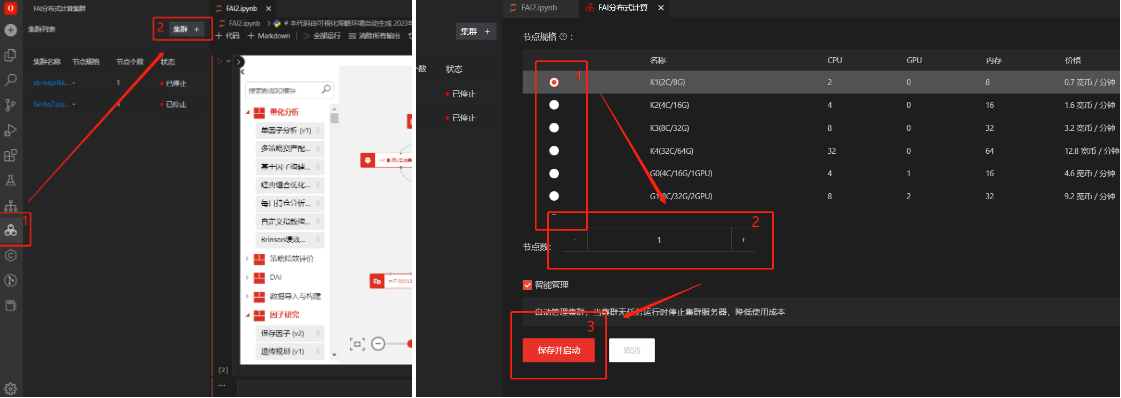Click the 保存并启动 button
The height and width of the screenshot is (398, 1121).
click(x=558, y=350)
